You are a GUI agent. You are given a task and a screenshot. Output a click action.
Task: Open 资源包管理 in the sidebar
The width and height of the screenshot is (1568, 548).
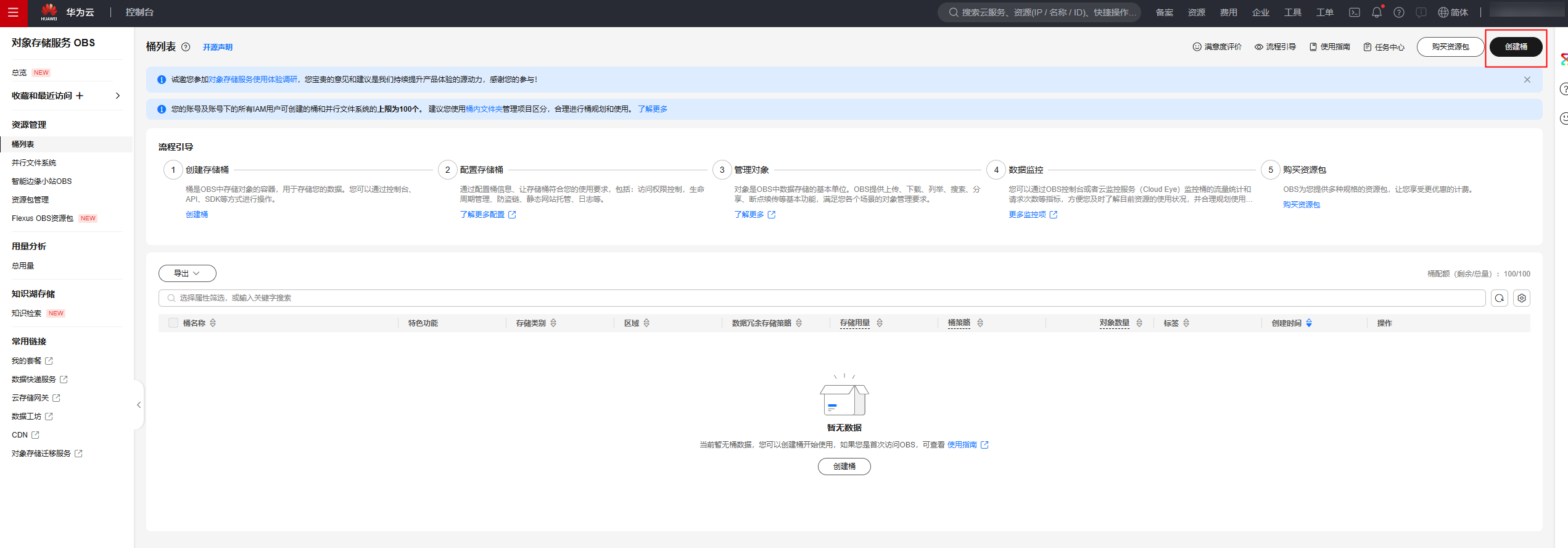[x=30, y=200]
